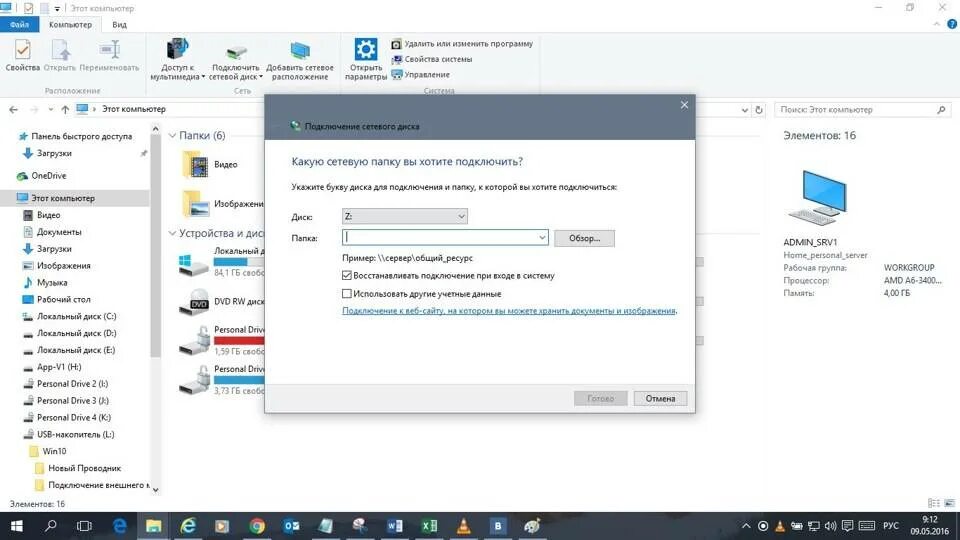960x540 pixels.
Task: Open address bar history dropdown
Action: (744, 110)
